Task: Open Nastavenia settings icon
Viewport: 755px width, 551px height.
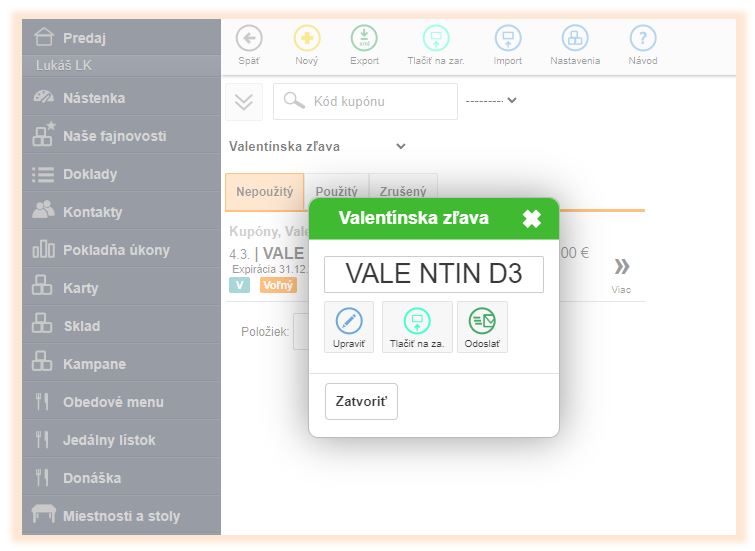Action: coord(575,39)
